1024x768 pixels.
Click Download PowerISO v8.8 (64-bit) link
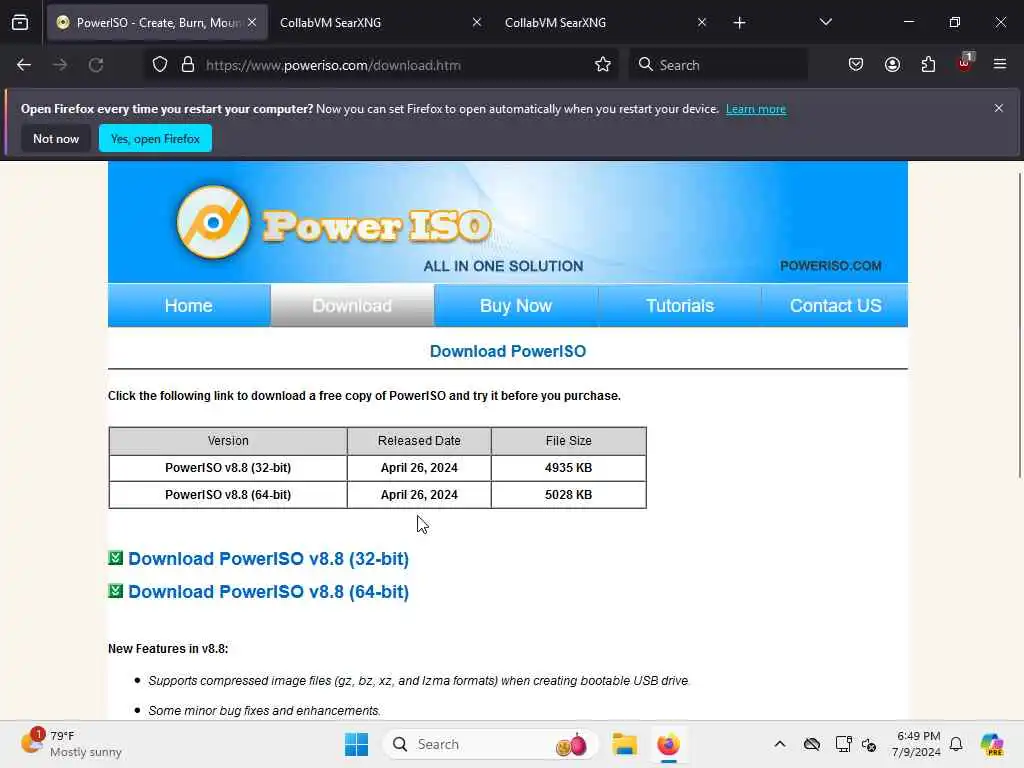tap(268, 591)
